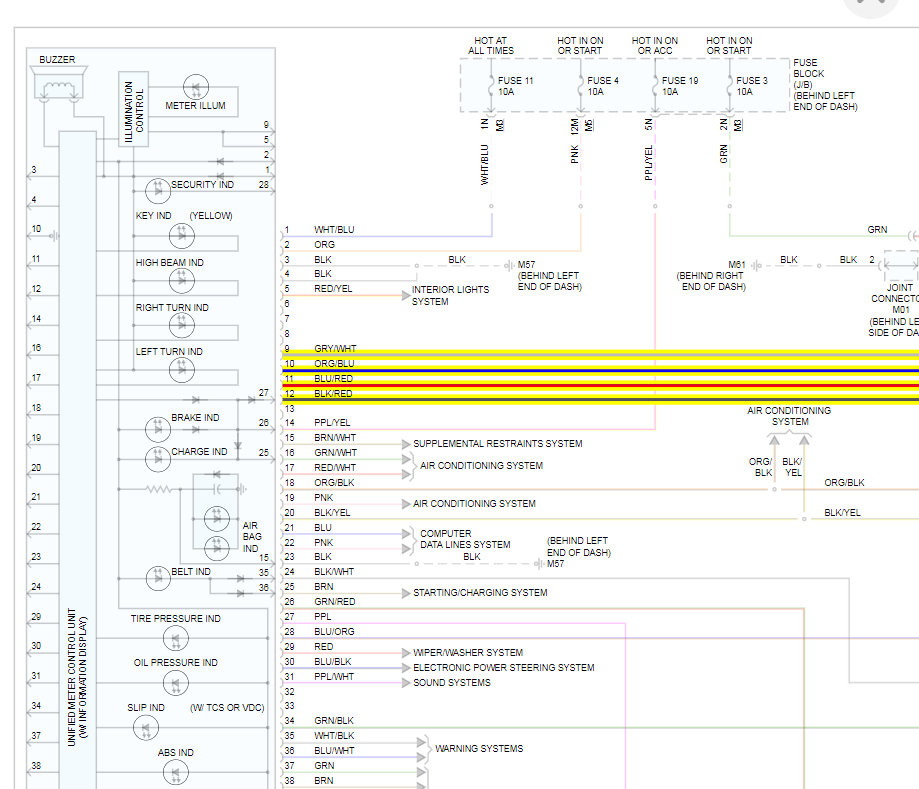This screenshot has width=919, height=789.
Task: Click the FUSE BLOCK (J/B) label
Action: coord(809,74)
